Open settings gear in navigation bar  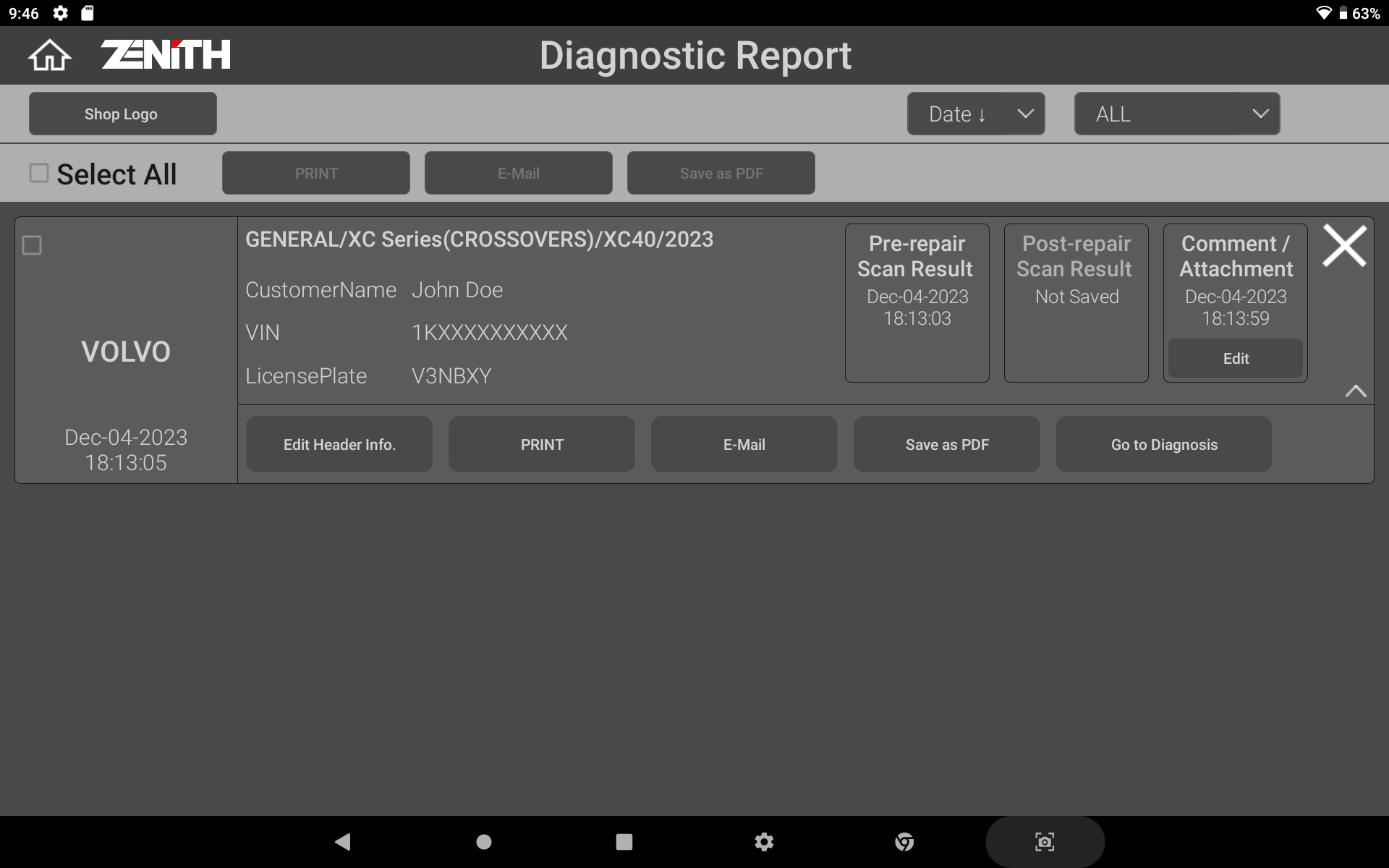[764, 841]
